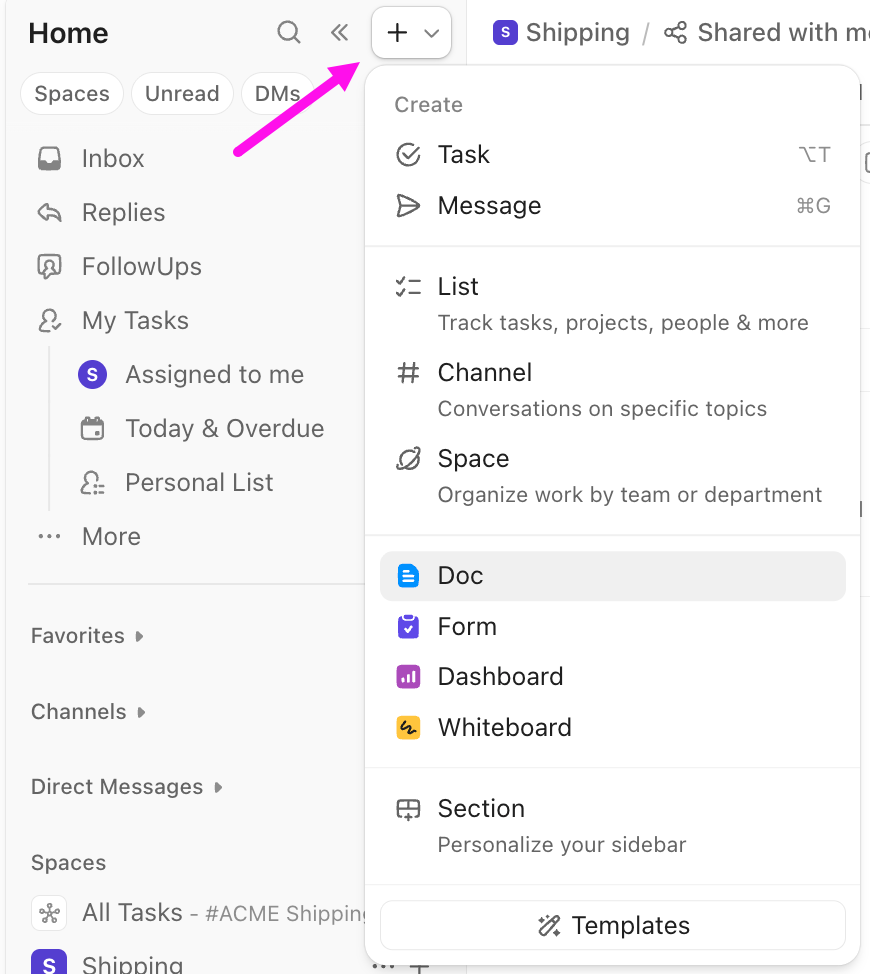Click the Whiteboard icon in Create menu

click(408, 727)
